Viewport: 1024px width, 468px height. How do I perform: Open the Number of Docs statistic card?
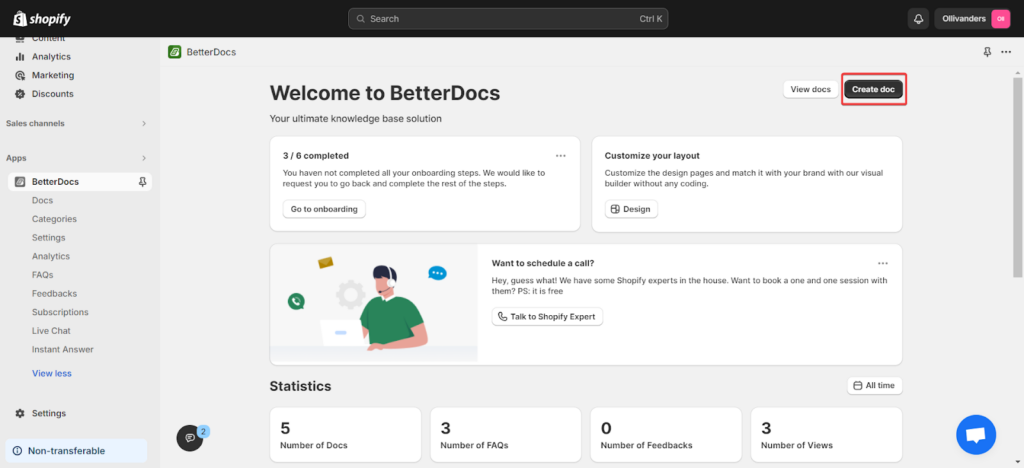pyautogui.click(x=345, y=435)
